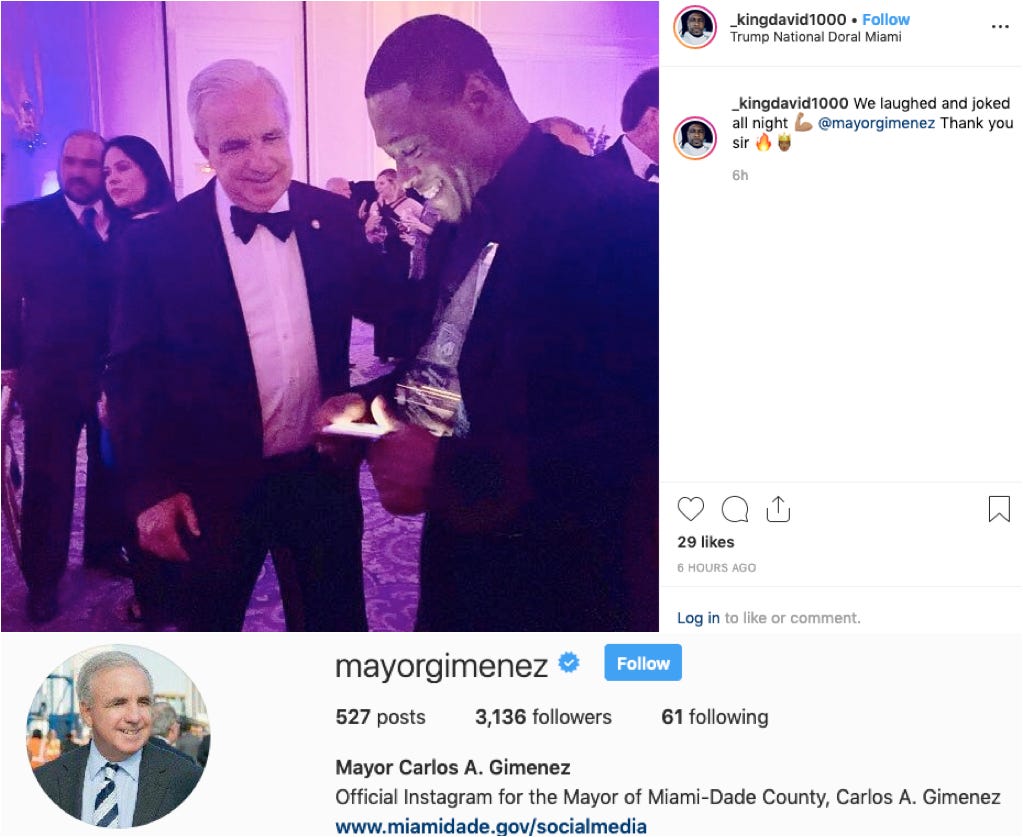The image size is (1023, 837).
Task: Open Trump National Doral Miami location
Action: [816, 37]
